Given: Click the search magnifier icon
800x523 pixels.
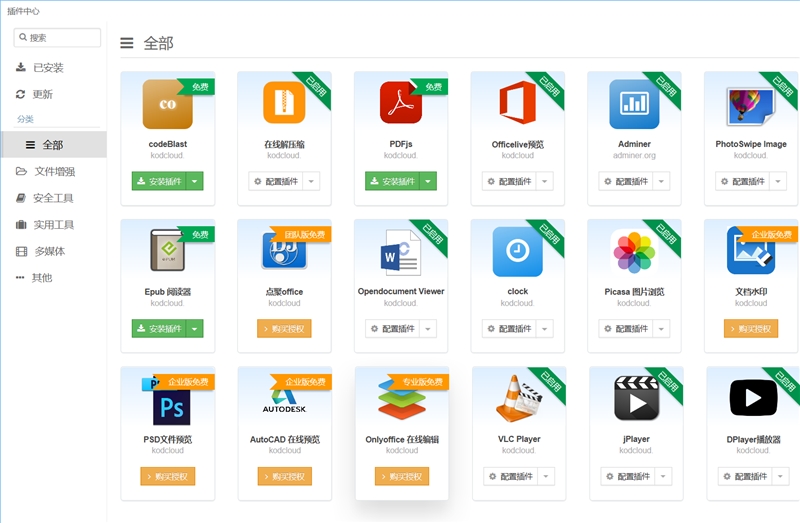Looking at the screenshot, I should coord(23,37).
